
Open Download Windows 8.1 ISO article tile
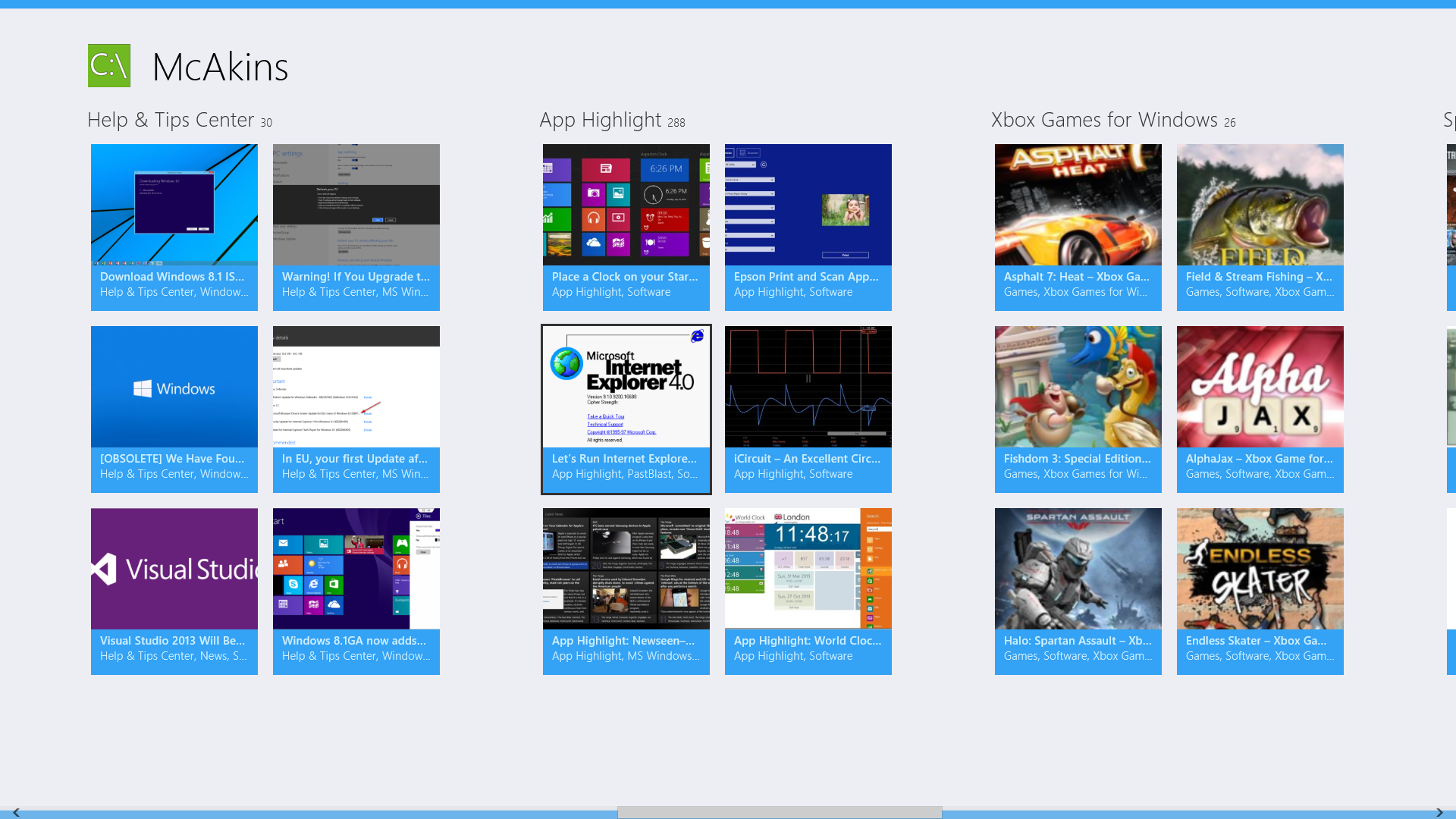point(174,227)
